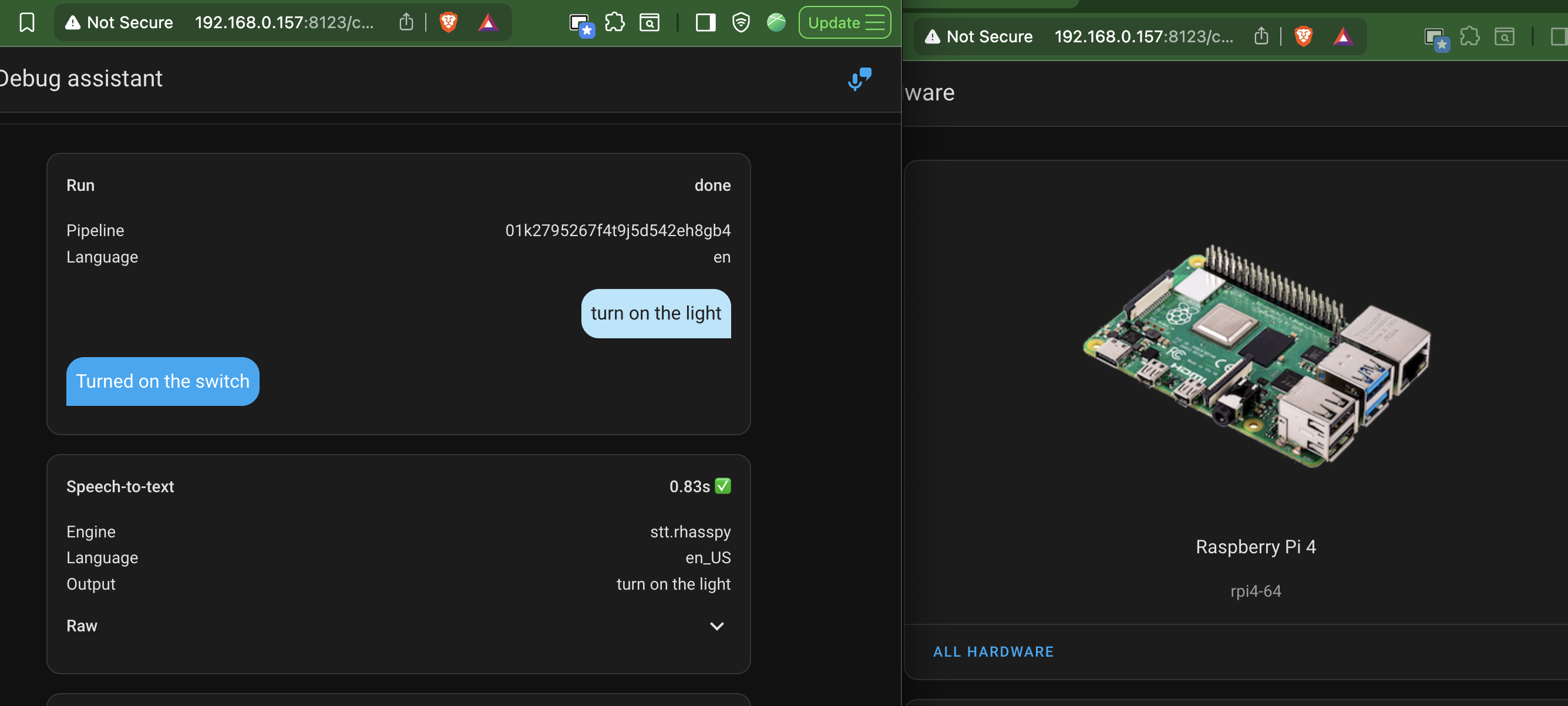Viewport: 1568px width, 706px height.
Task: Click the Raspberry Pi 4 board image
Action: pos(1256,357)
